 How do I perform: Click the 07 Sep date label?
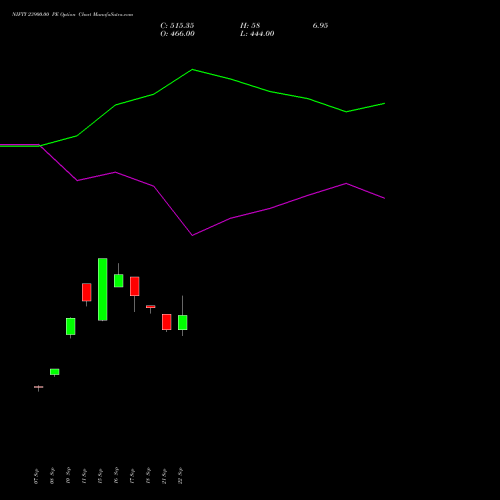[x=36, y=476]
